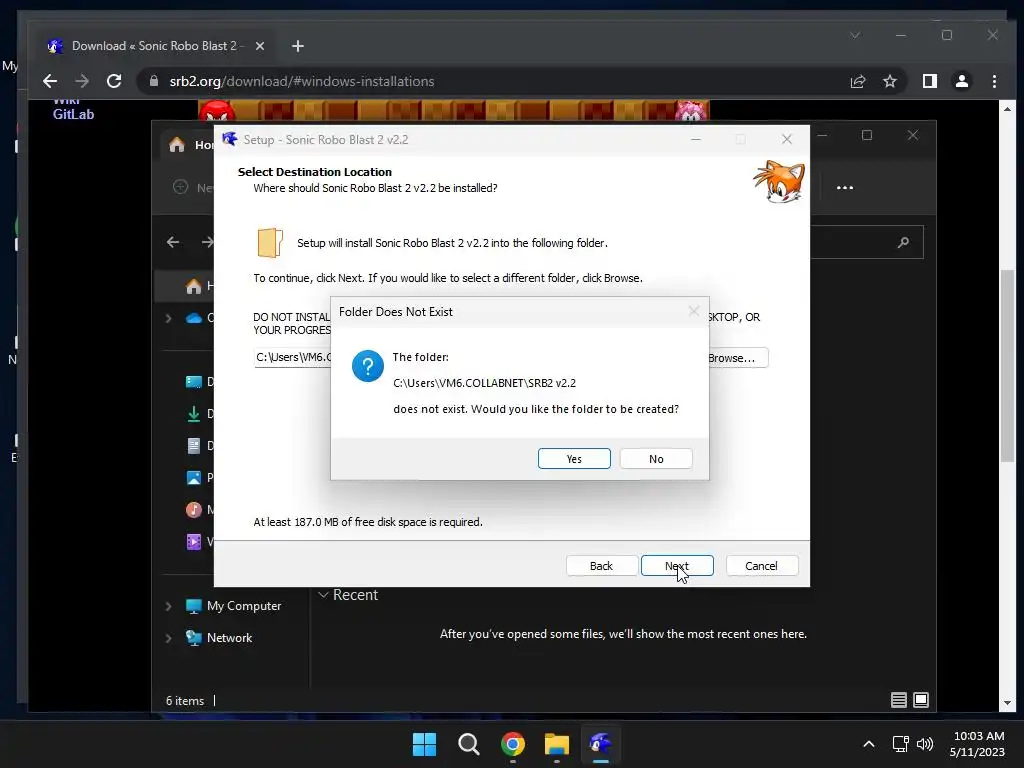Click the Documents icon in navigation pane

[x=193, y=445]
